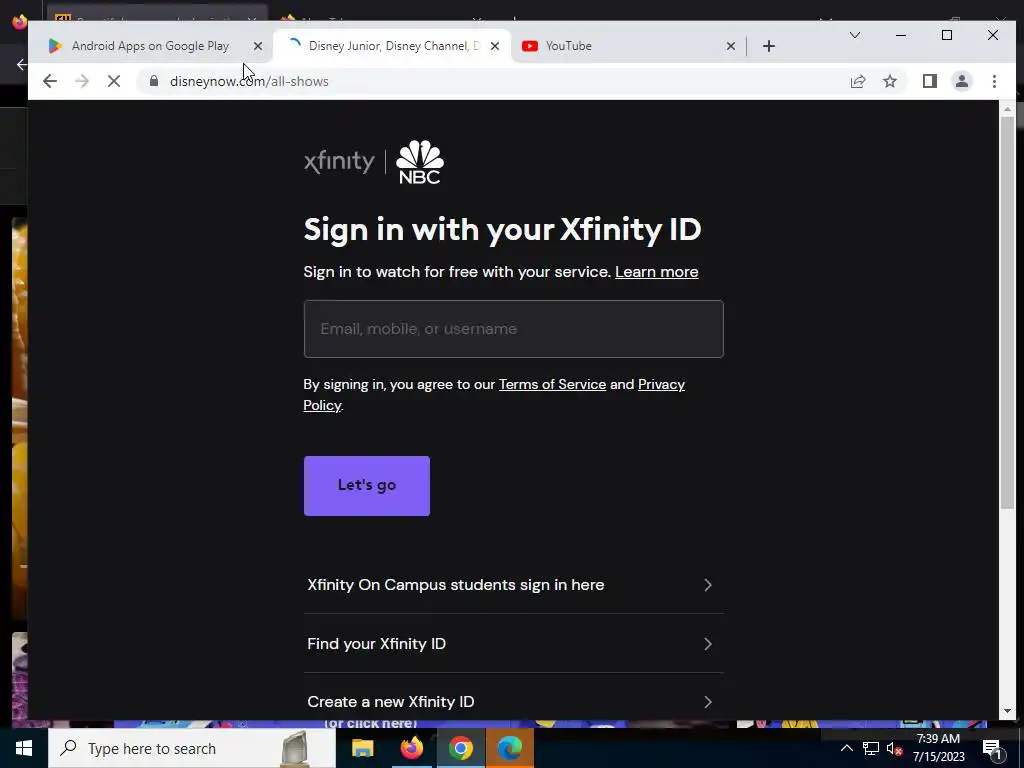Screen dimensions: 1024x768
Task: Open the Chrome side panel icon
Action: [929, 81]
